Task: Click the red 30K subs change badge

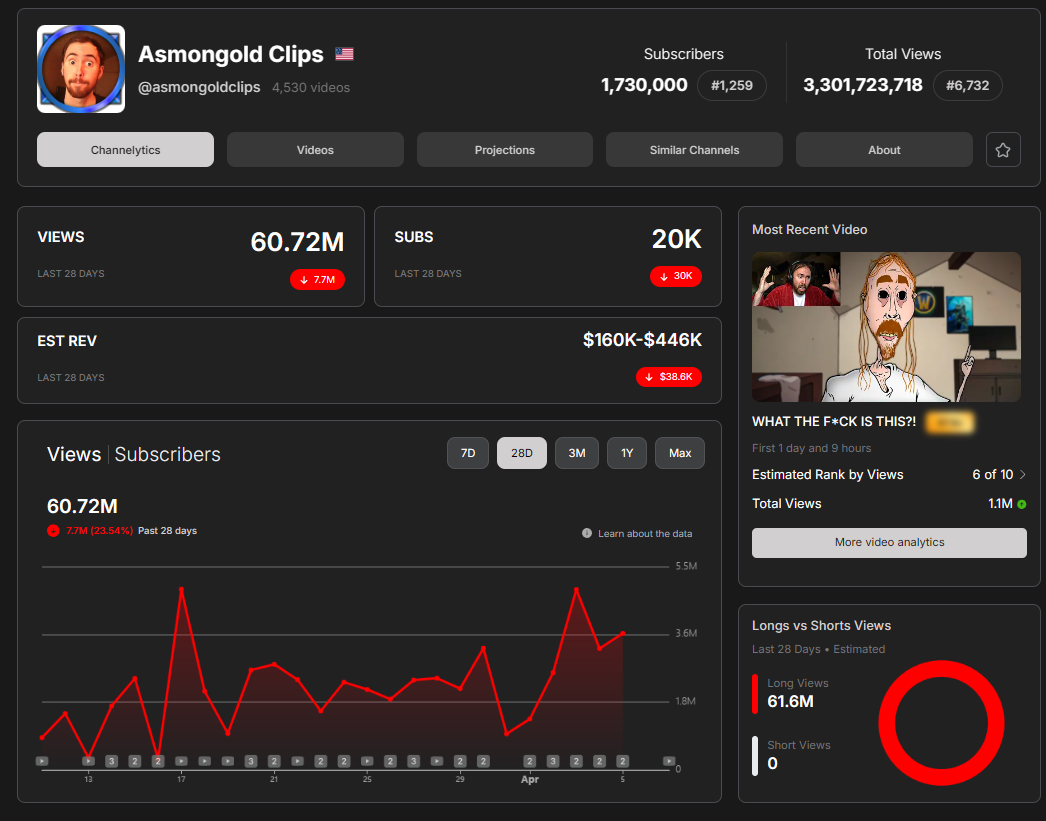Action: pos(676,276)
